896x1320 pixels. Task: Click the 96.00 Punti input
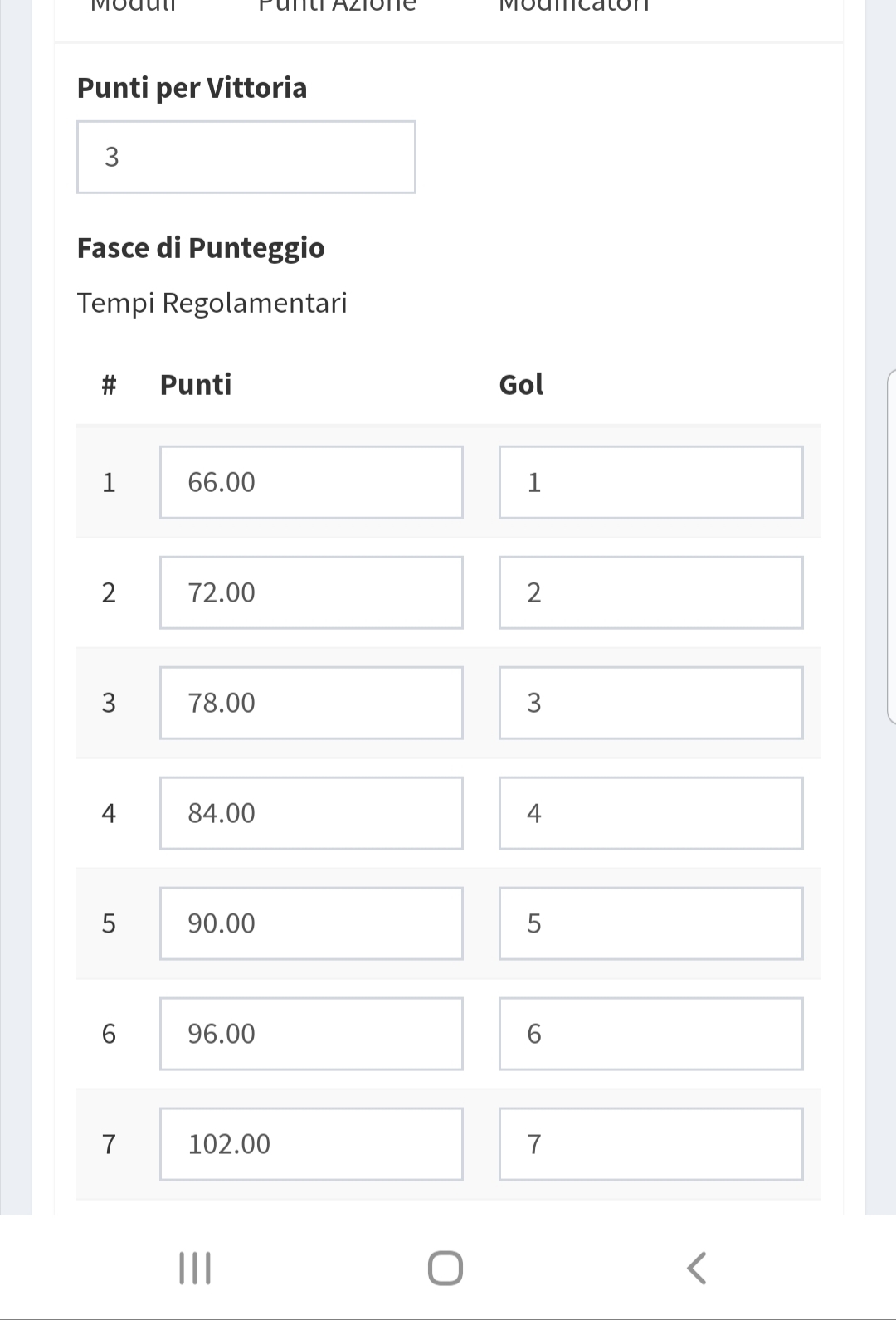coord(311,1034)
